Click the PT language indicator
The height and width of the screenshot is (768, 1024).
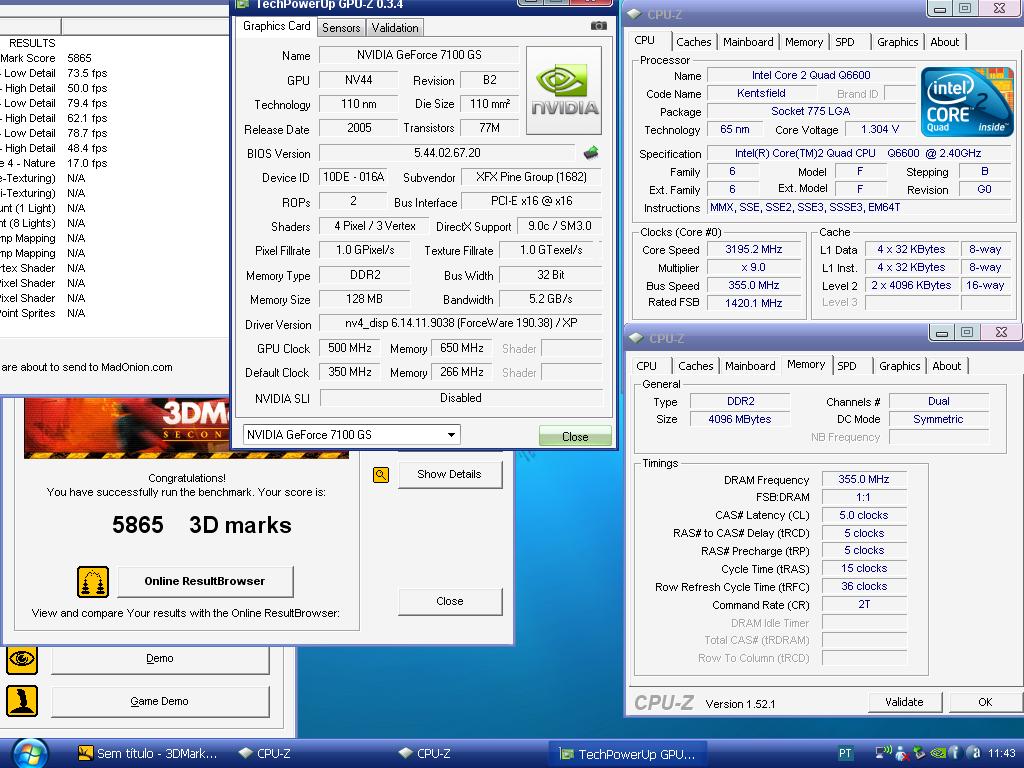click(845, 754)
